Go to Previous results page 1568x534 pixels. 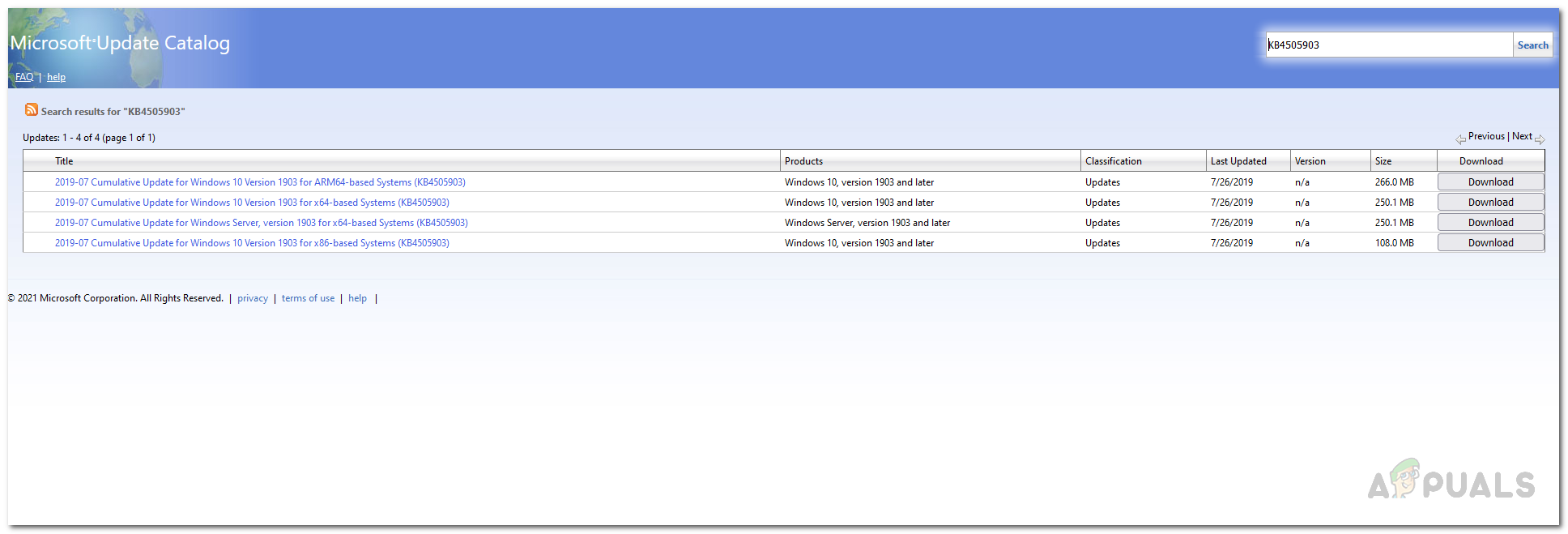[1486, 136]
